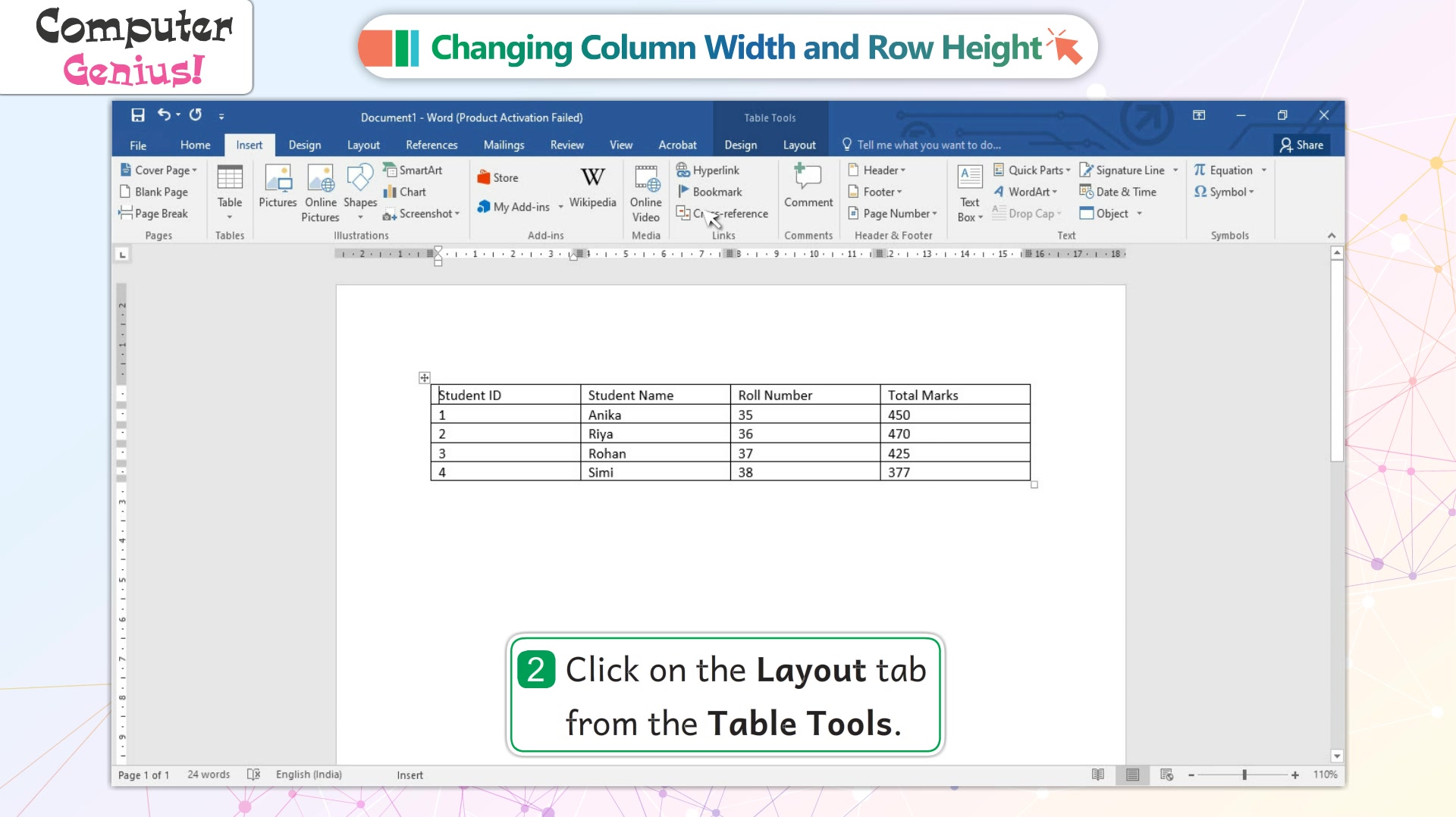This screenshot has height=817, width=1456.
Task: Click the 24 words count
Action: point(209,775)
